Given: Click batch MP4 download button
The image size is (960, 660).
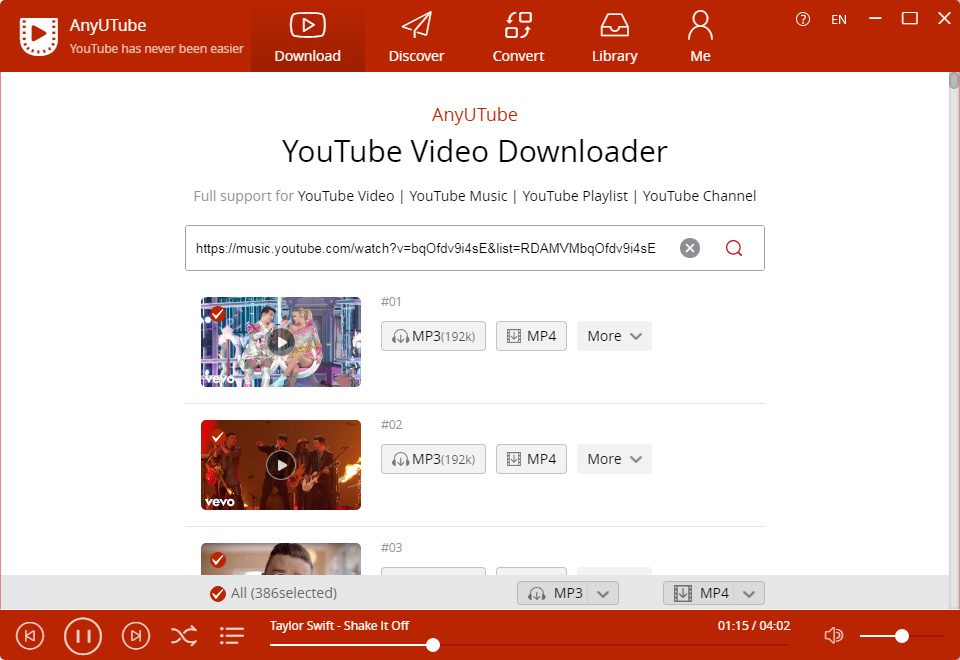Looking at the screenshot, I should (x=699, y=593).
